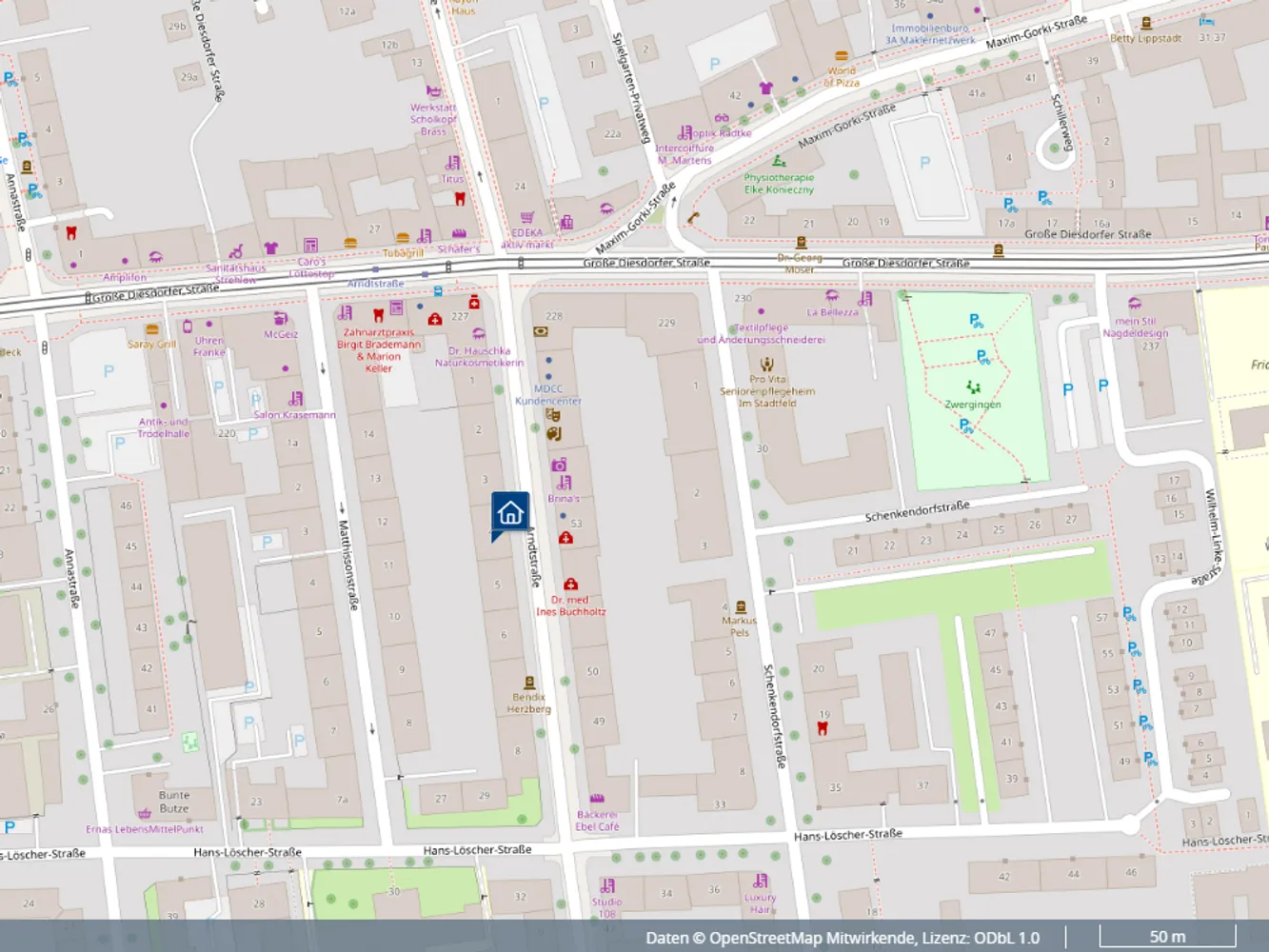Open the Bendix Herzberg lawyer marker

pyautogui.click(x=529, y=683)
